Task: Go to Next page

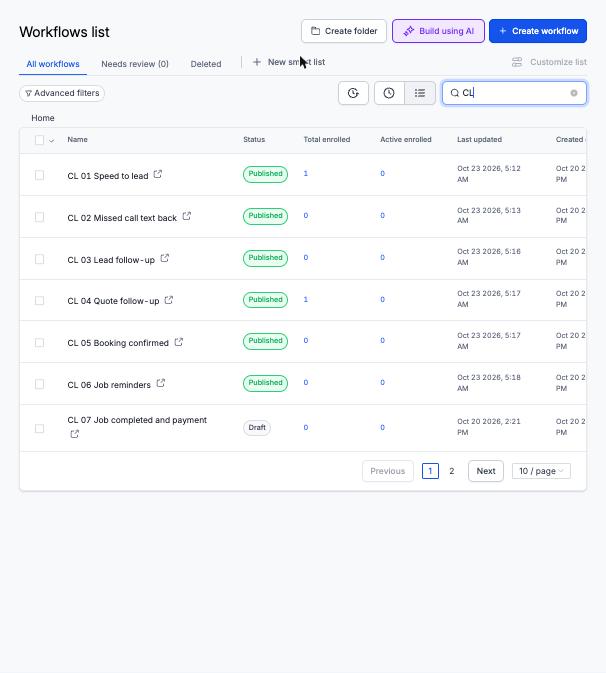Action: tap(486, 471)
